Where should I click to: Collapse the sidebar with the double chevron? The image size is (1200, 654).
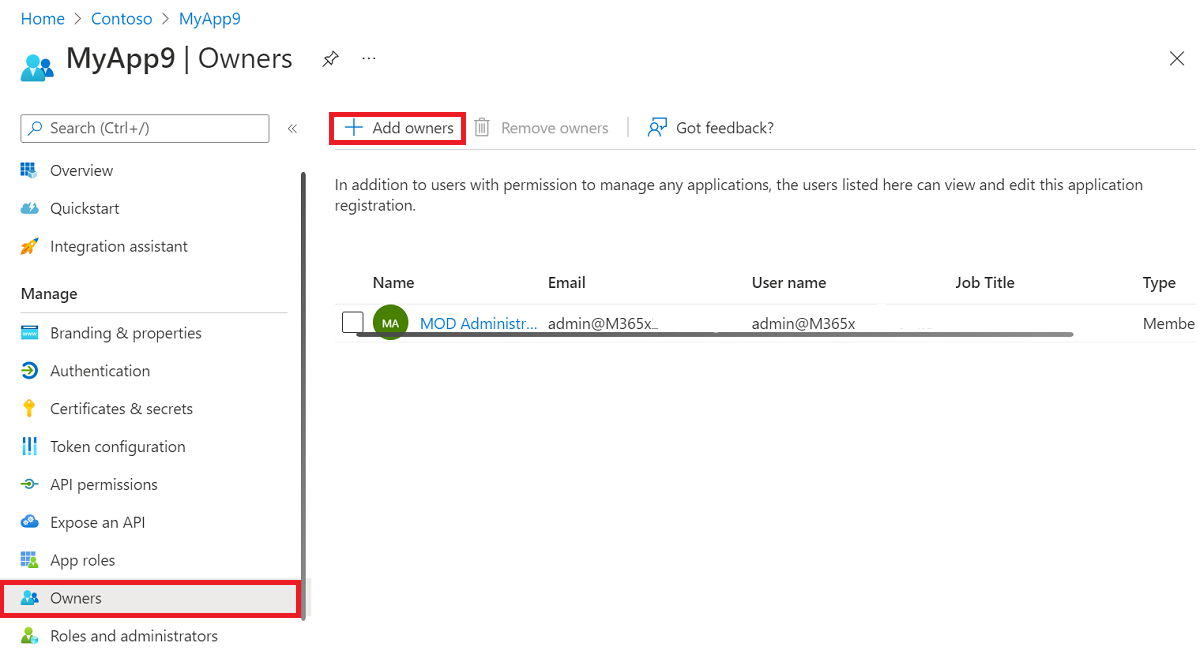click(x=291, y=128)
